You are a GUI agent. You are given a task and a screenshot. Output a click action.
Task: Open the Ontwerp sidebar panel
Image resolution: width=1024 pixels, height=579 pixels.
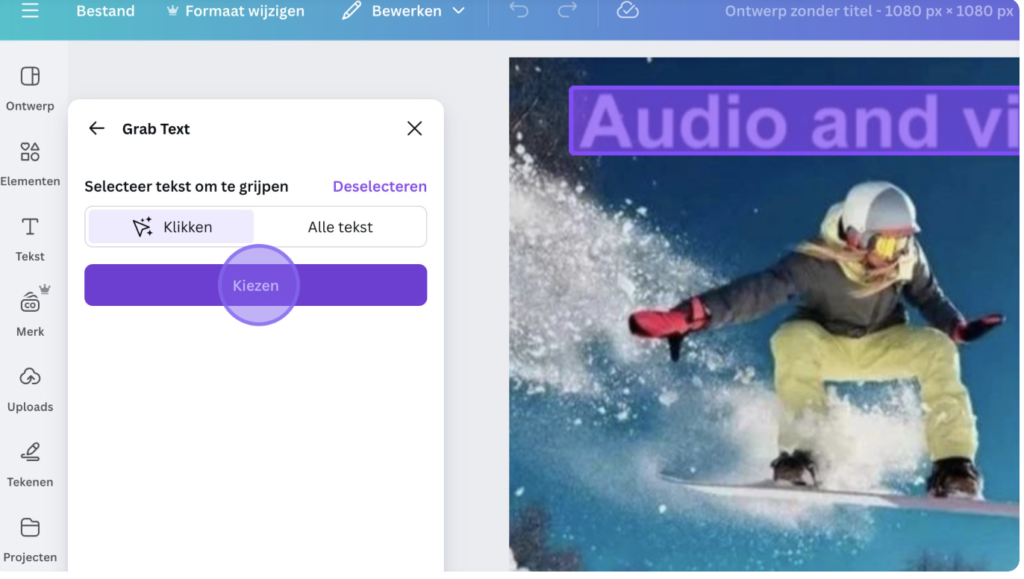tap(30, 89)
